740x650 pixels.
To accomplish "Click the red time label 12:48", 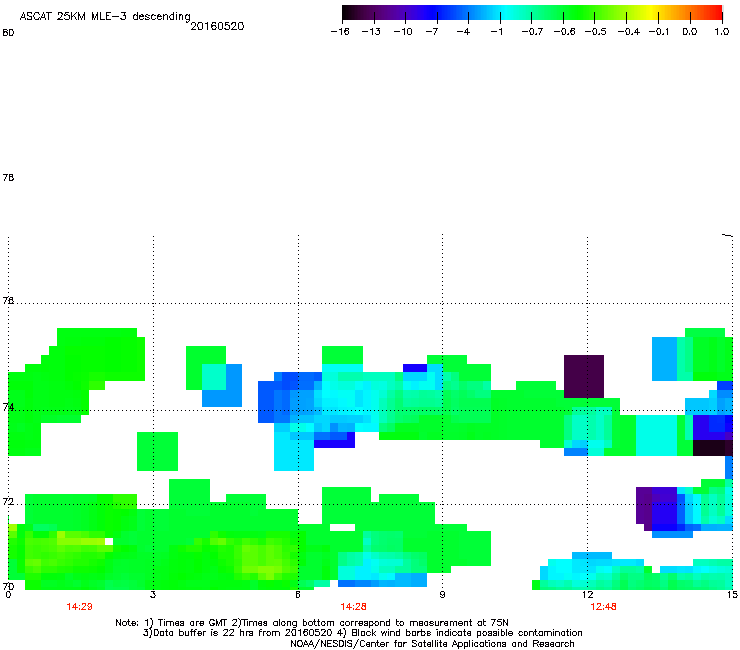I will coord(603,607).
